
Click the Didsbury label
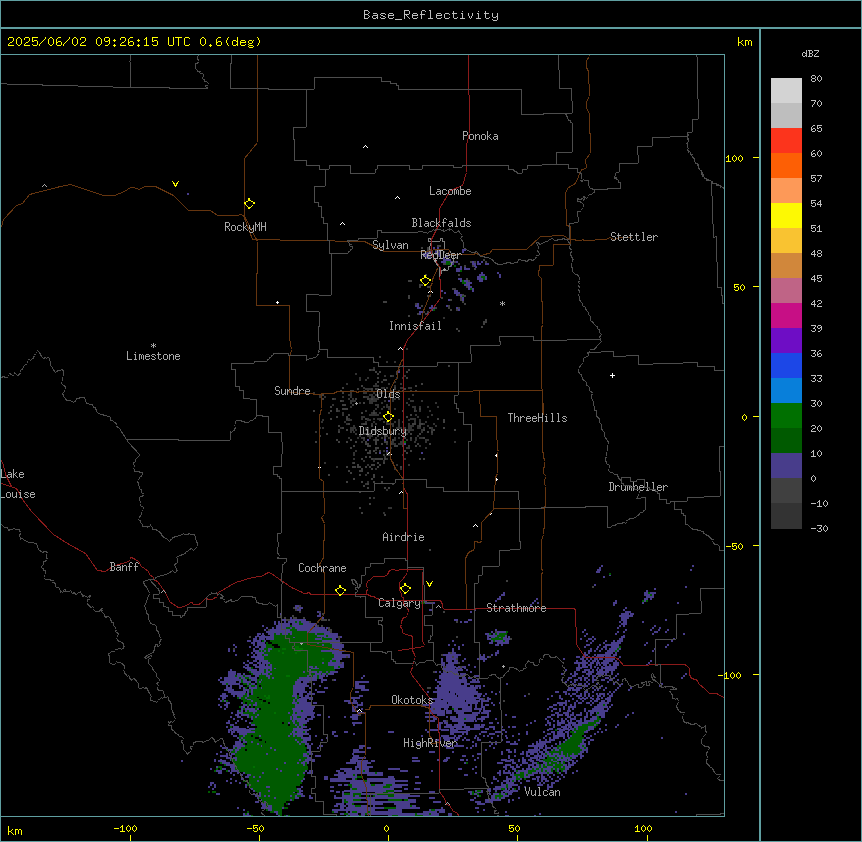[x=383, y=431]
